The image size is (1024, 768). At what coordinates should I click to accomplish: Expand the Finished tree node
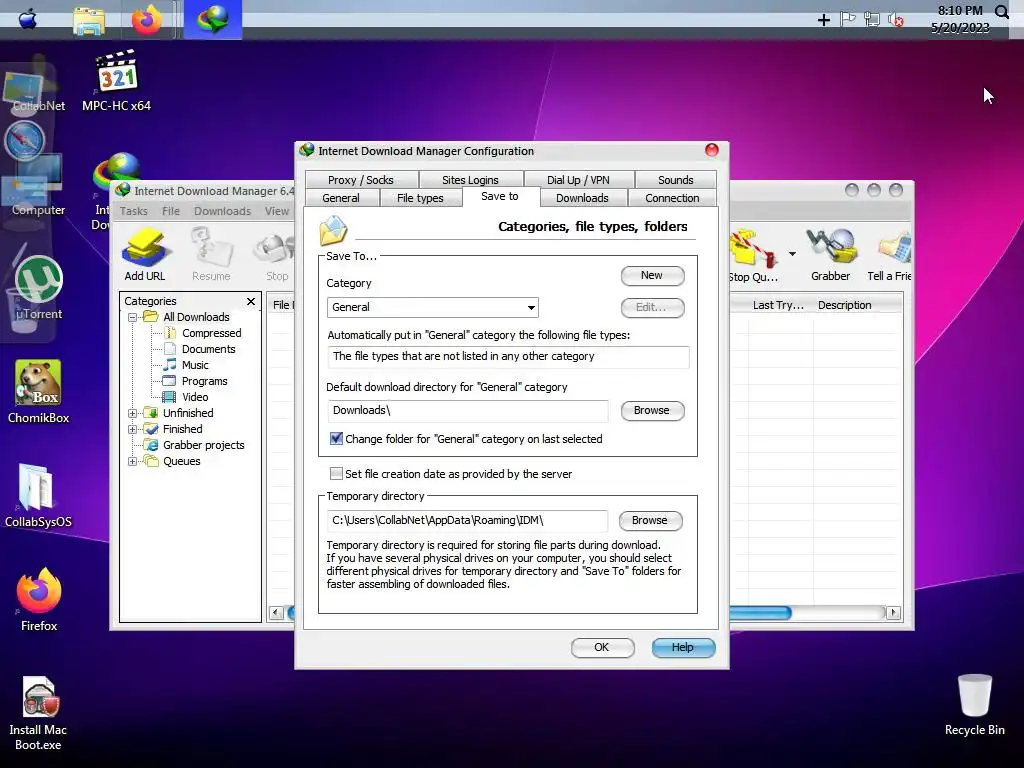coord(133,429)
